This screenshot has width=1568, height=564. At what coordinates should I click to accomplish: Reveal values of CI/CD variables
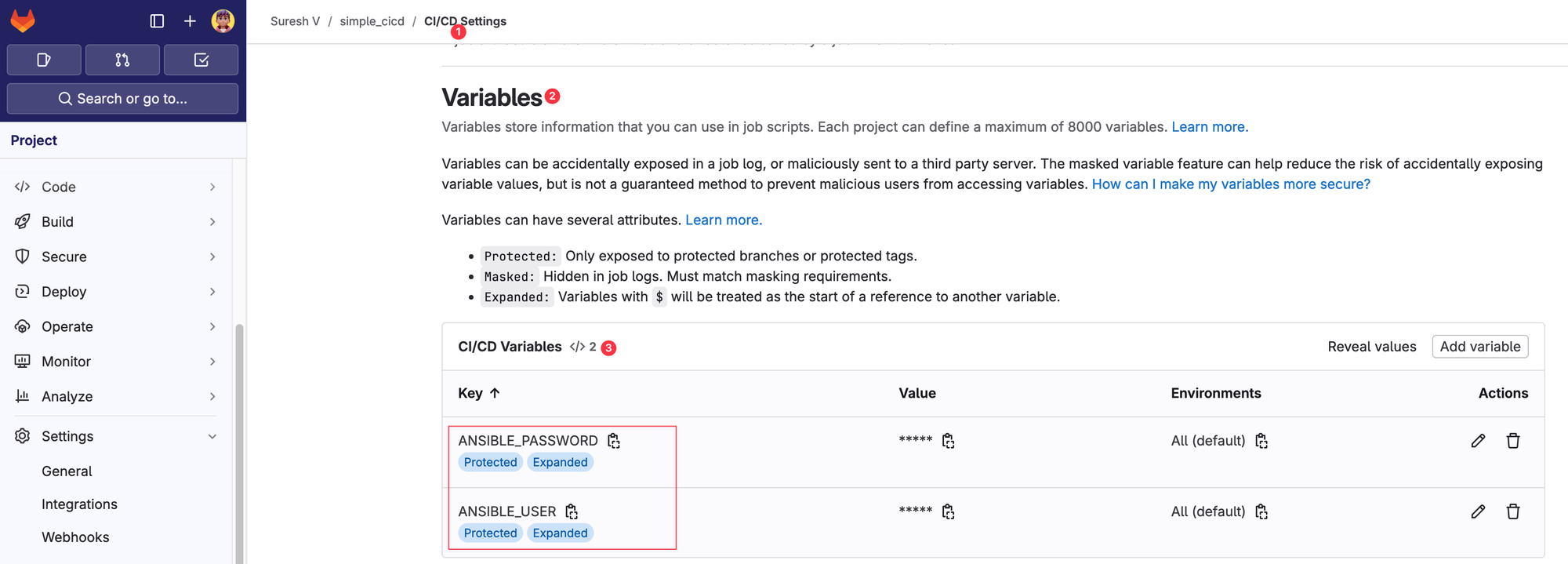click(x=1372, y=347)
